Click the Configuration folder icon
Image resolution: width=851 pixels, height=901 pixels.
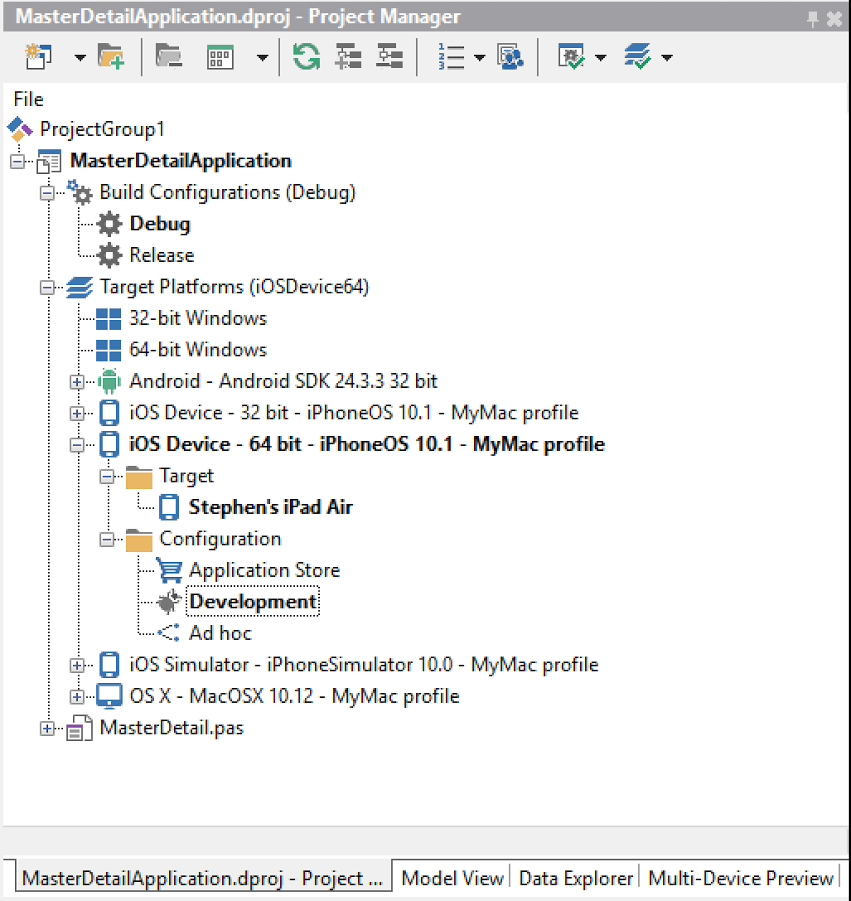[x=139, y=540]
